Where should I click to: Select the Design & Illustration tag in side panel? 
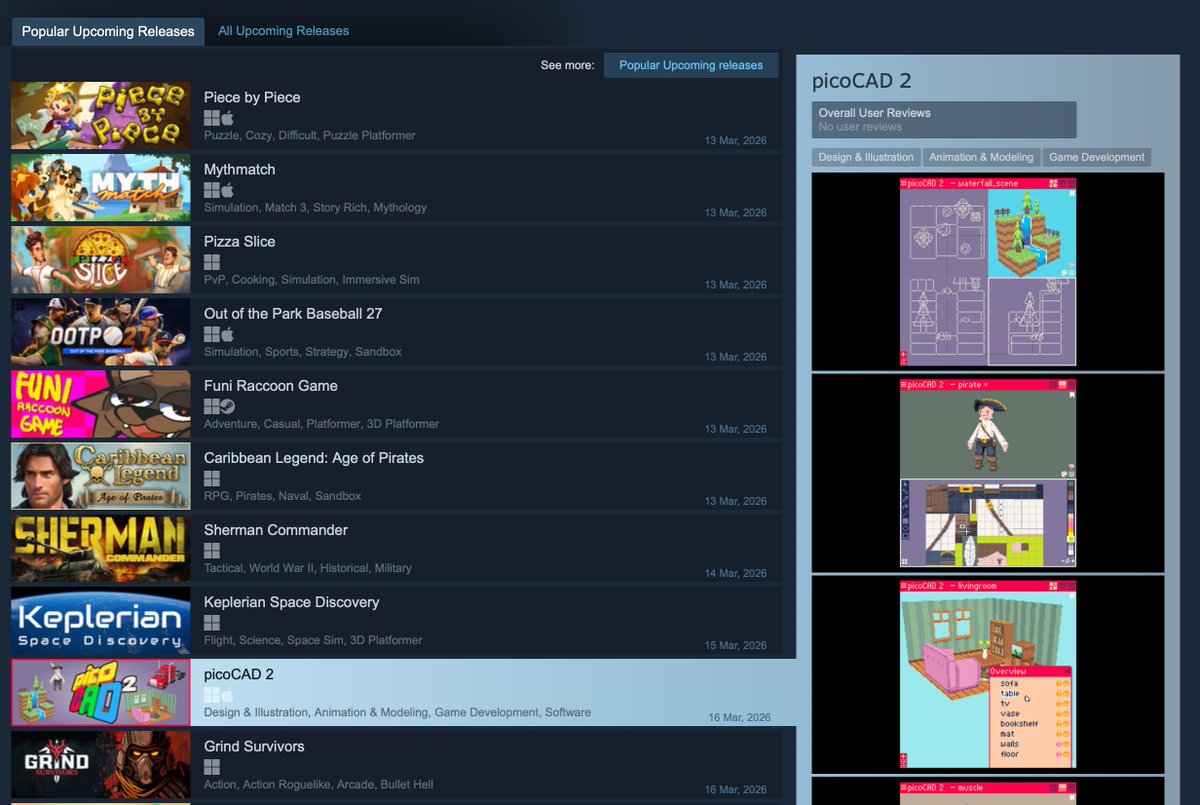pyautogui.click(x=868, y=157)
